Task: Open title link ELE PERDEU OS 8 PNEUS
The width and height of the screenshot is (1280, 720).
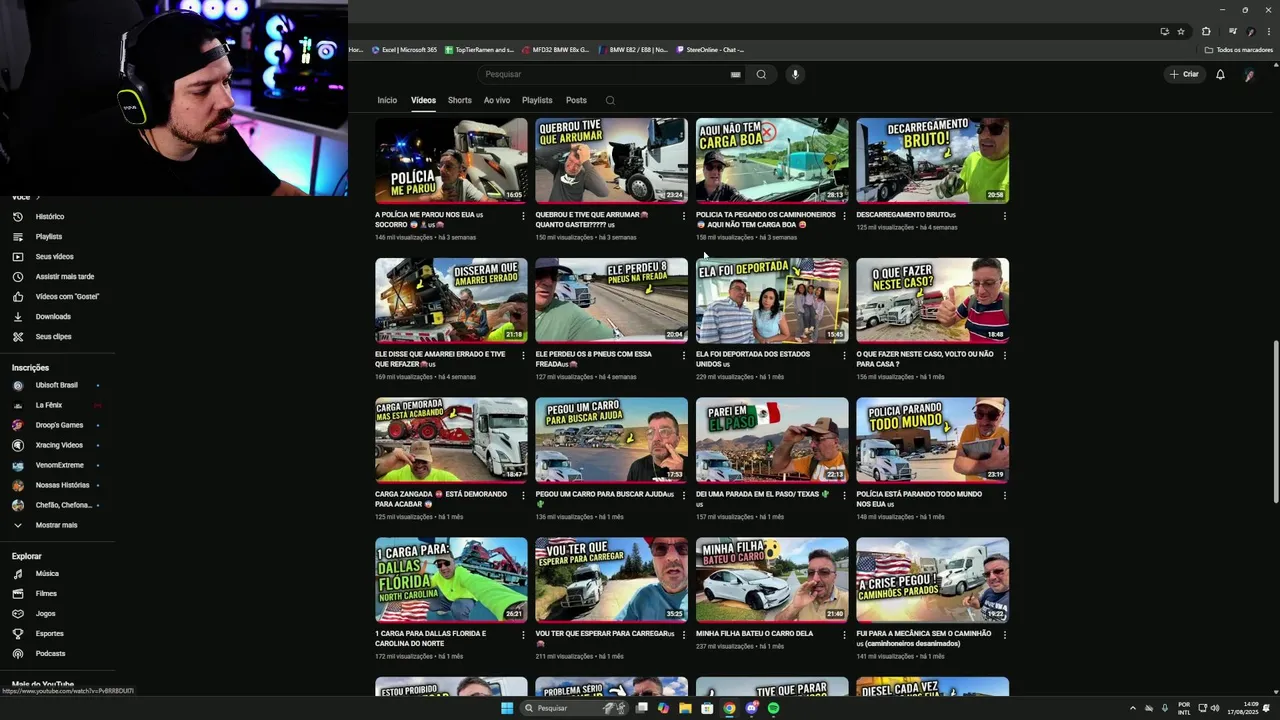Action: coord(593,359)
